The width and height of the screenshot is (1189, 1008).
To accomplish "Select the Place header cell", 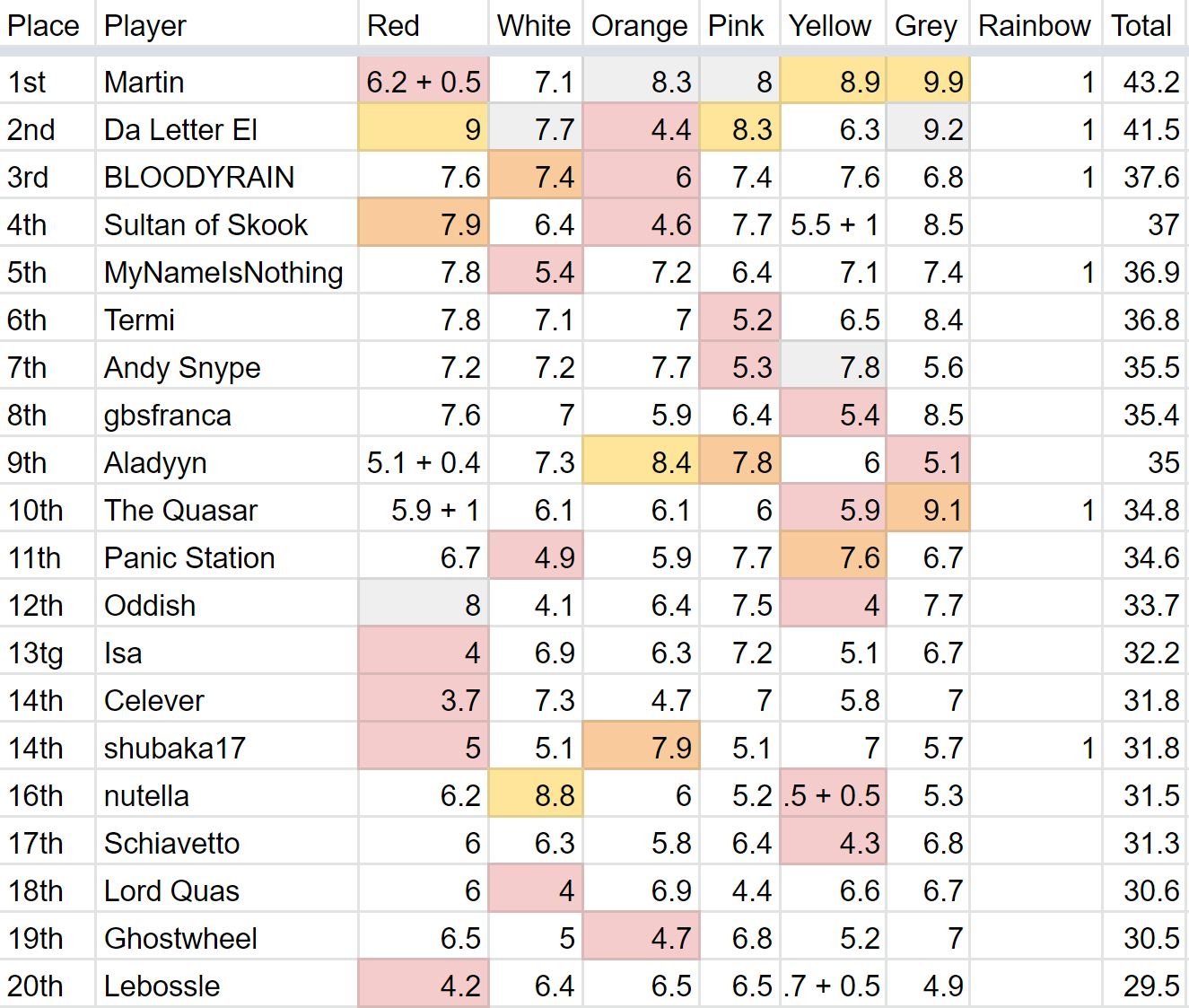I will click(43, 26).
